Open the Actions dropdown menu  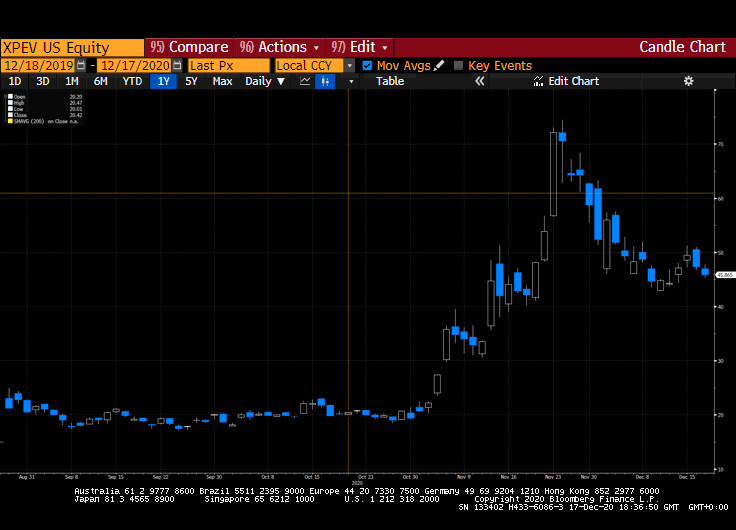tap(279, 47)
